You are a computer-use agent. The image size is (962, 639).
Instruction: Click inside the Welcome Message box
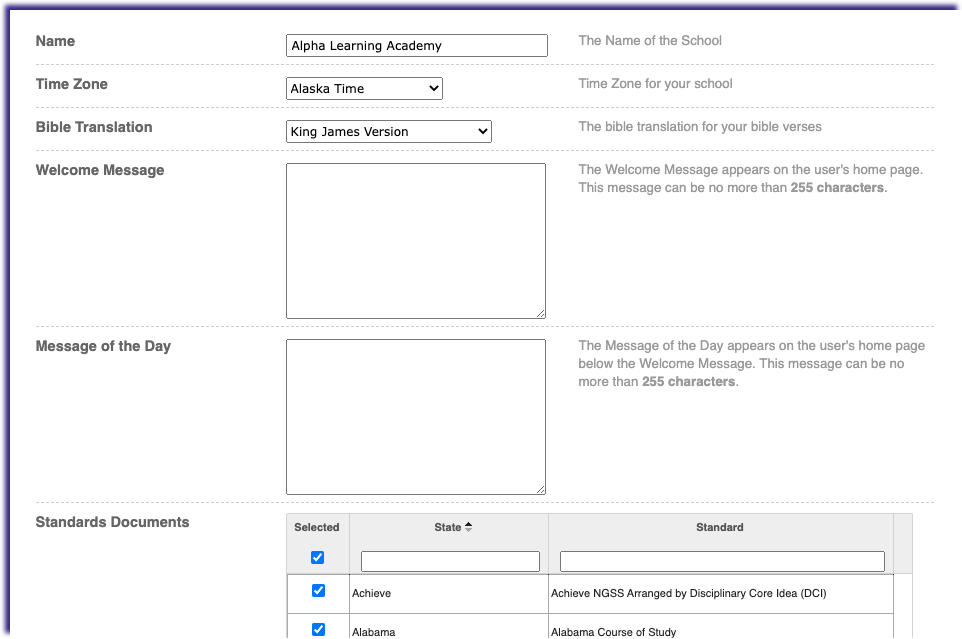415,240
